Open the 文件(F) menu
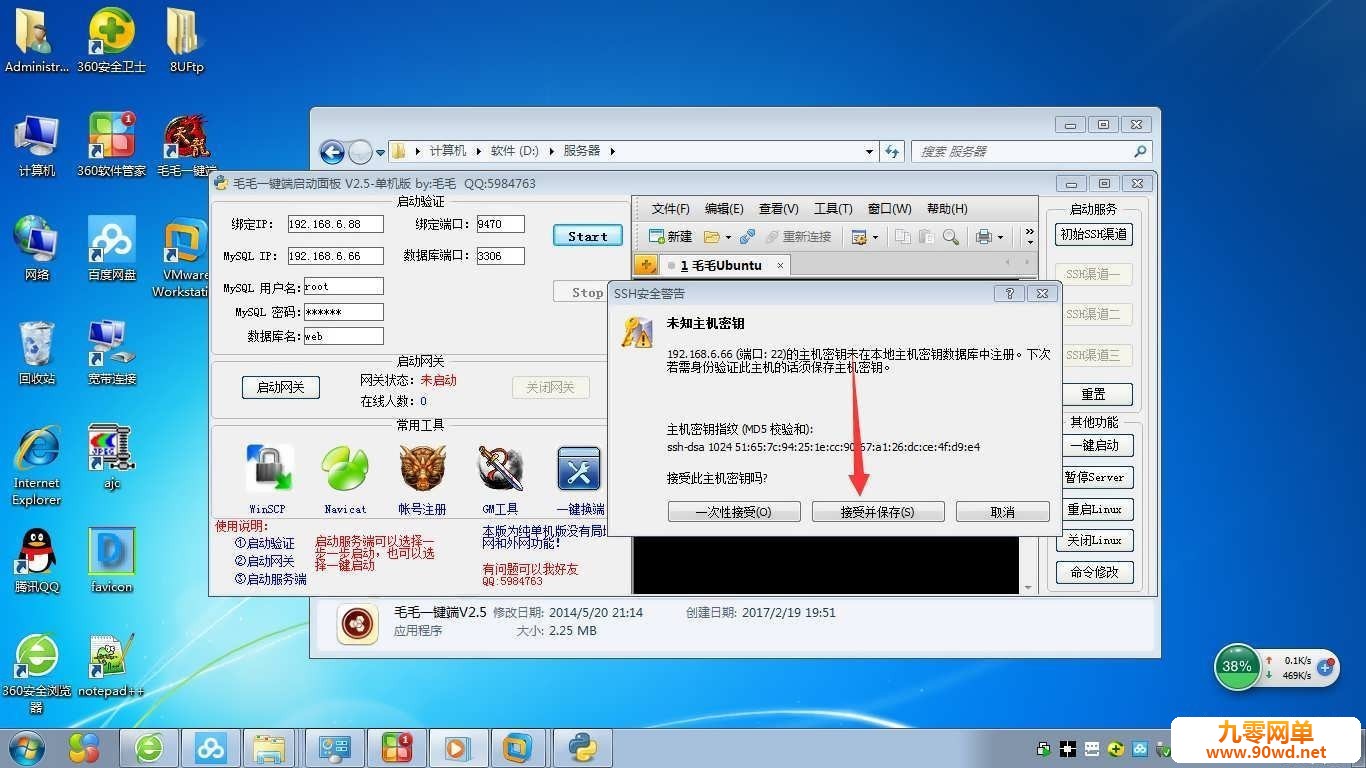The image size is (1366, 768). [x=671, y=209]
